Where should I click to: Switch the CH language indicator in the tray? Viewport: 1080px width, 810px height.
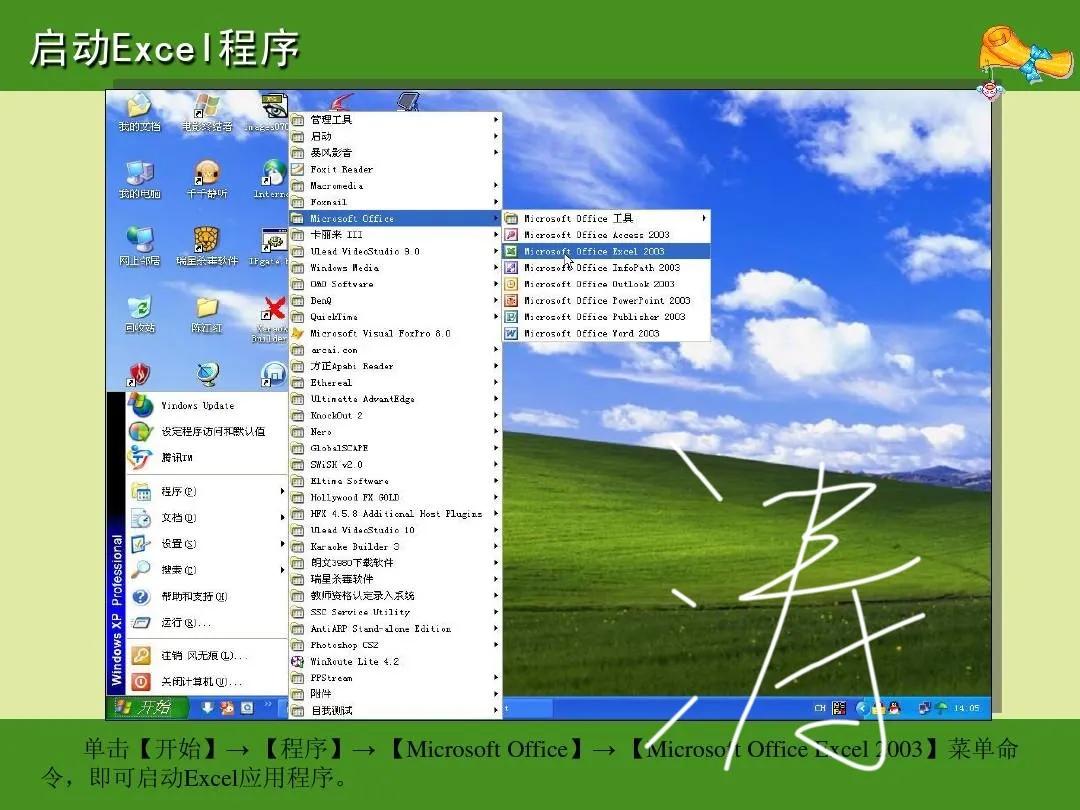(821, 707)
